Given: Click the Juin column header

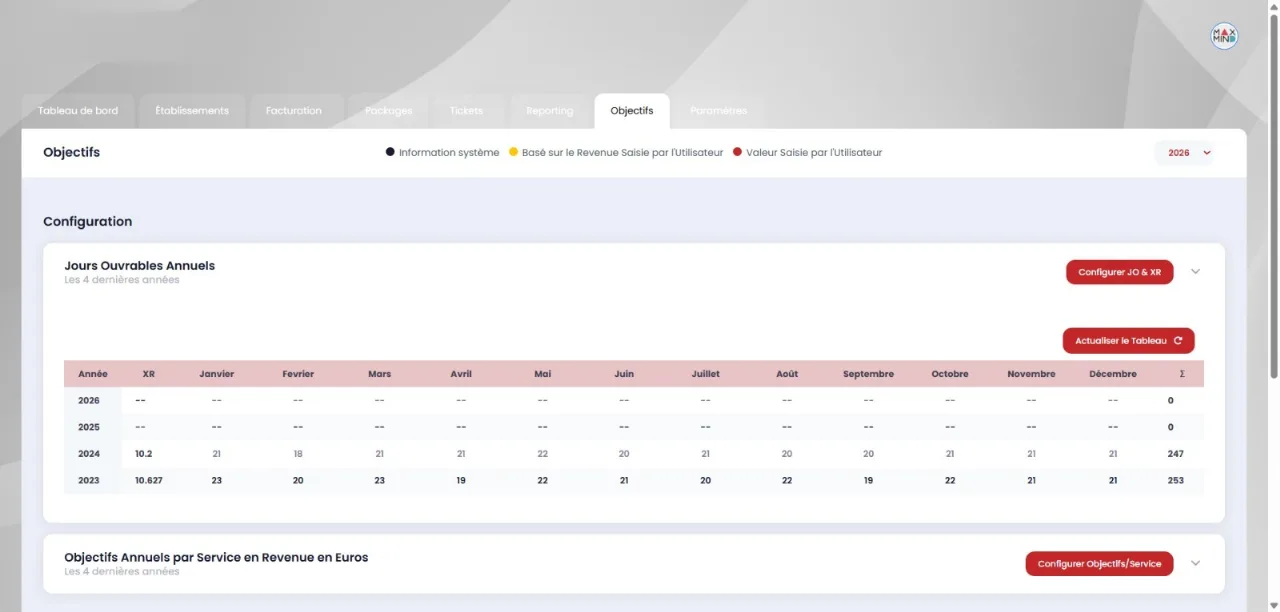Looking at the screenshot, I should (624, 374).
